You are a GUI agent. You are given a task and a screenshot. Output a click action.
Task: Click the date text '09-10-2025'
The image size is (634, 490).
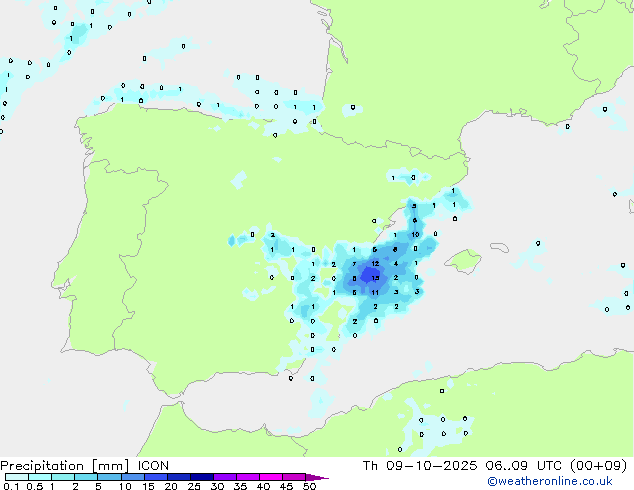(431, 466)
